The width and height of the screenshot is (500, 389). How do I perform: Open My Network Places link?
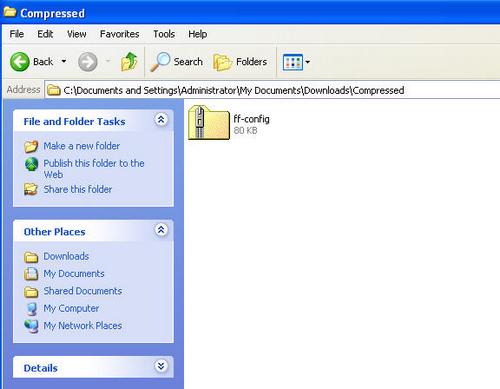click(83, 326)
